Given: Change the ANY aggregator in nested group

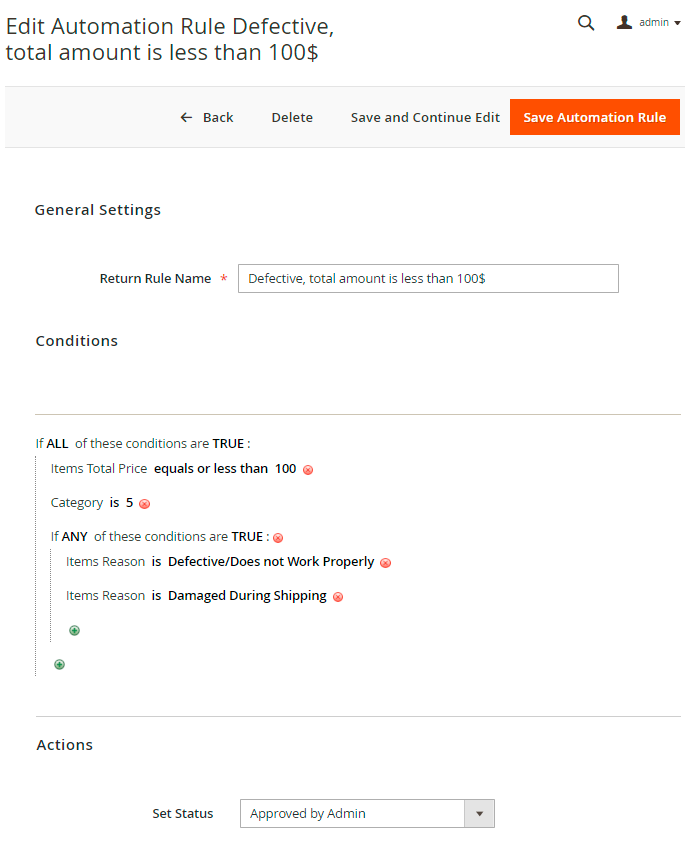Looking at the screenshot, I should point(75,537).
